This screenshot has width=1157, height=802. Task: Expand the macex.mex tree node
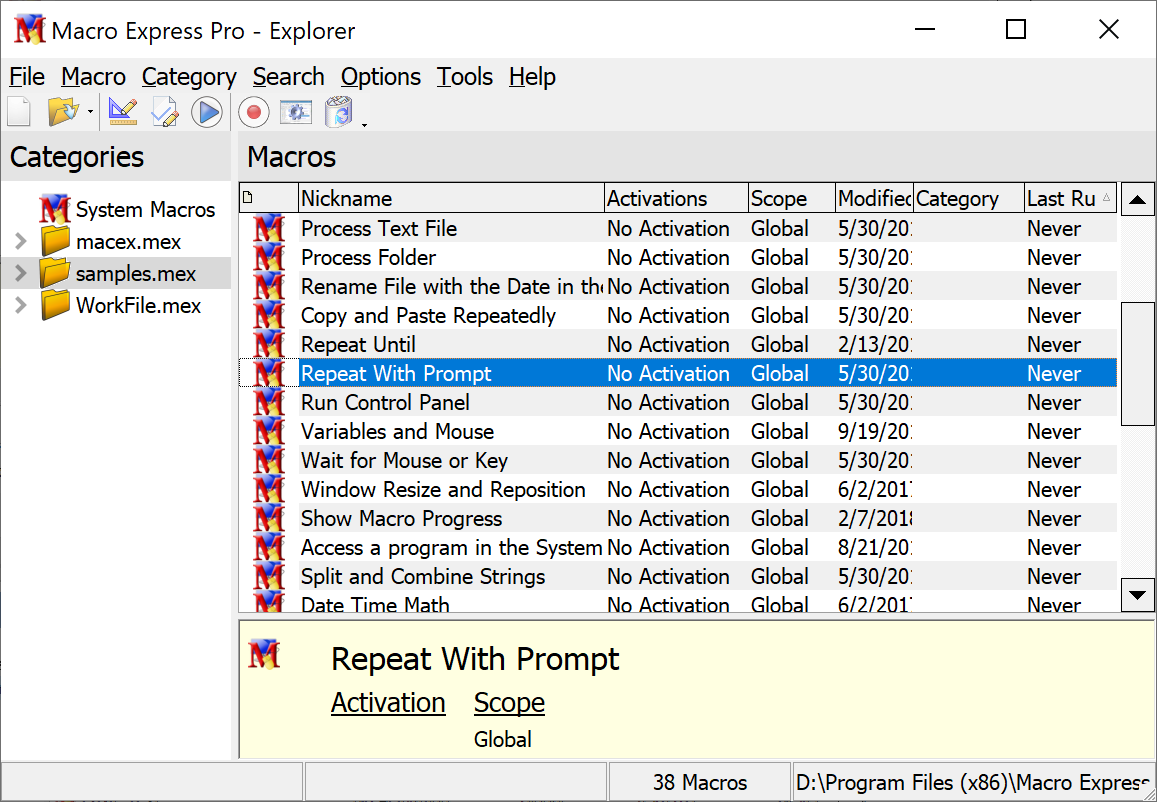19,241
